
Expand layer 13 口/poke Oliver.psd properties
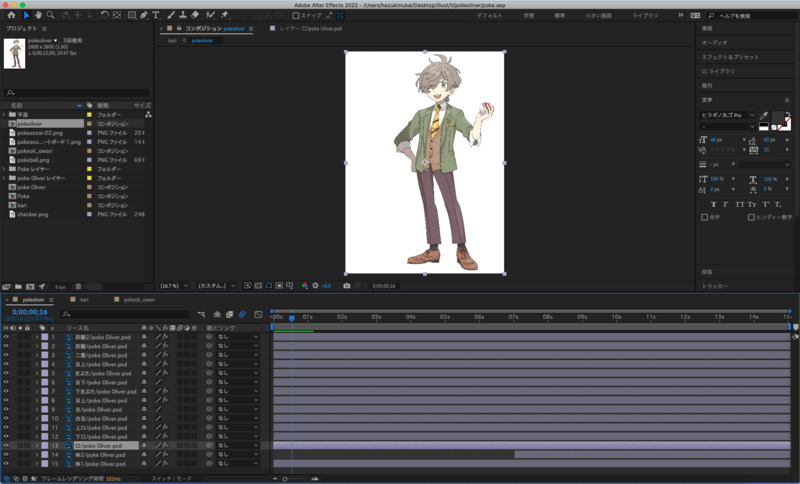coord(37,445)
